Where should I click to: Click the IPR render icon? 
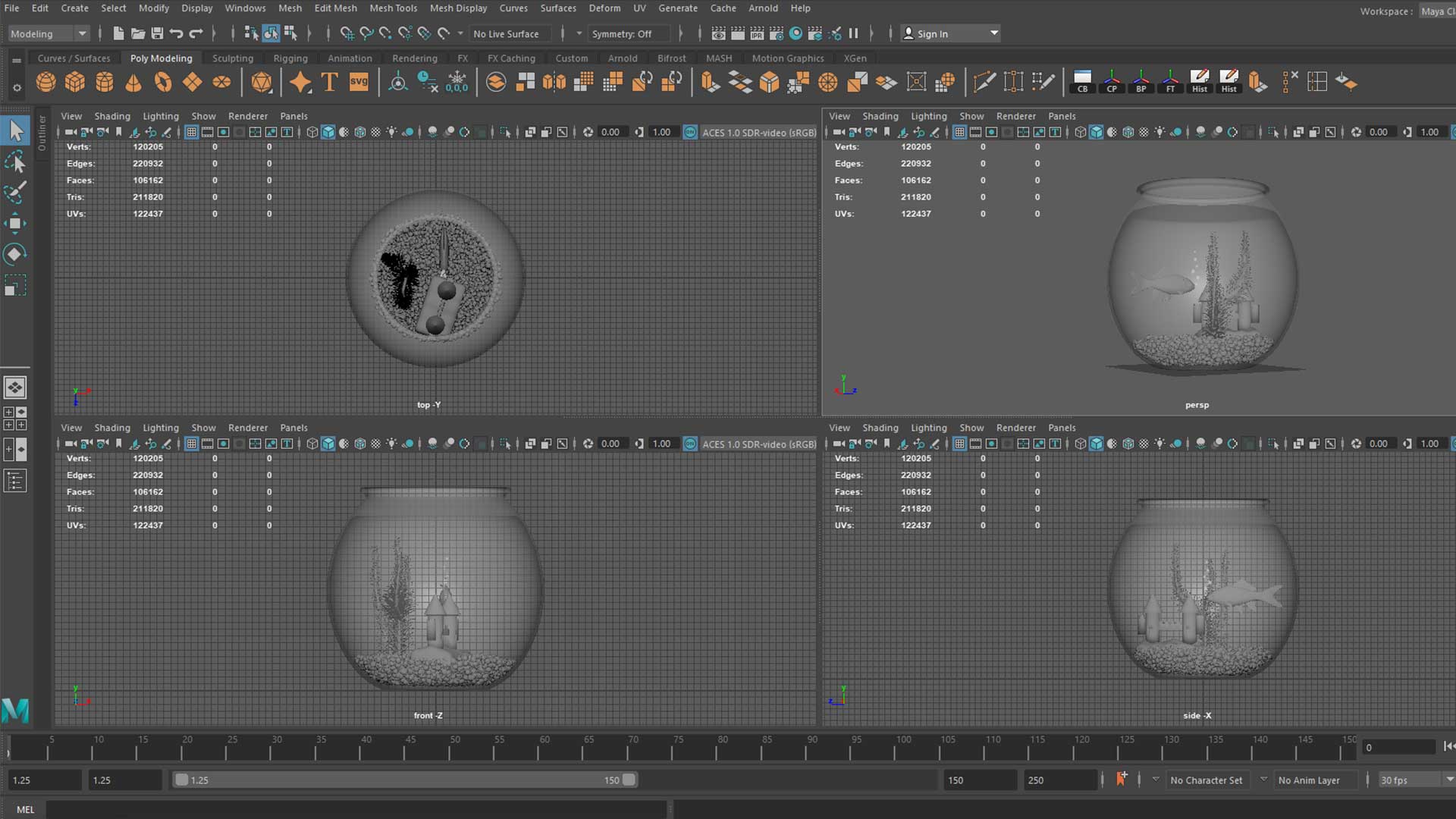pyautogui.click(x=757, y=33)
